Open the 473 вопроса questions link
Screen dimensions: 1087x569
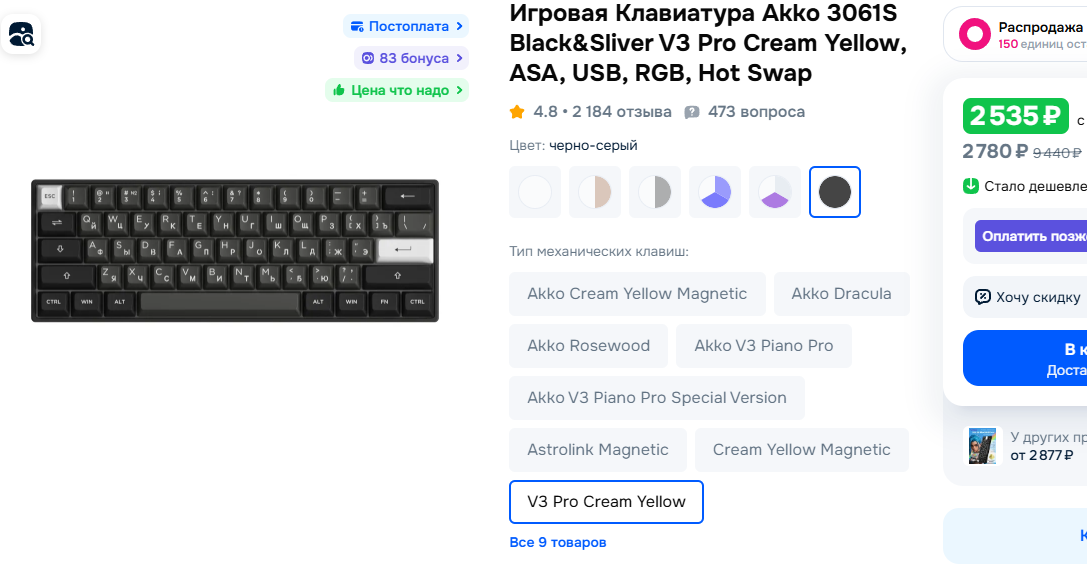pyautogui.click(x=756, y=112)
